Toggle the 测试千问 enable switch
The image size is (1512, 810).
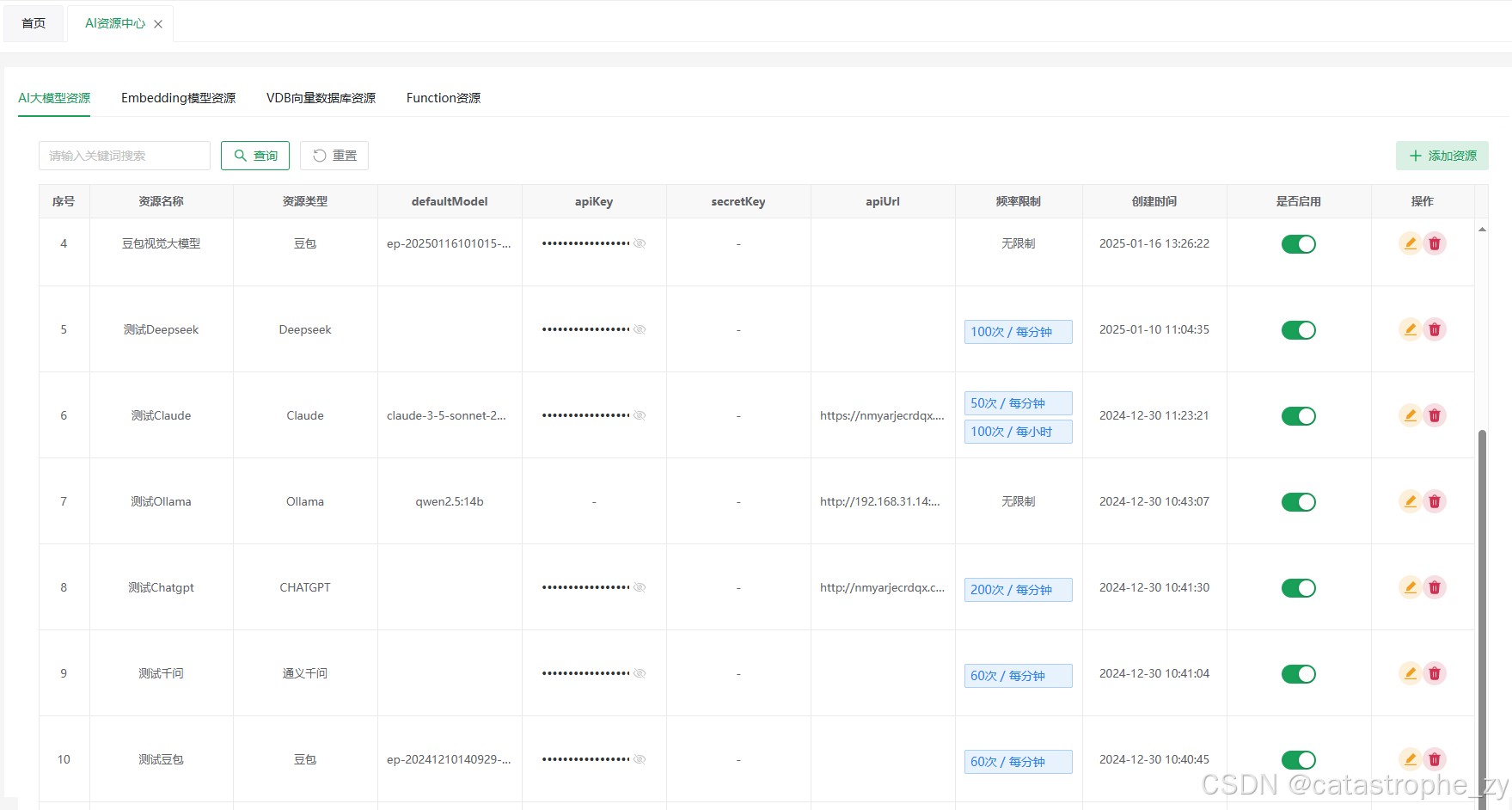click(x=1298, y=674)
